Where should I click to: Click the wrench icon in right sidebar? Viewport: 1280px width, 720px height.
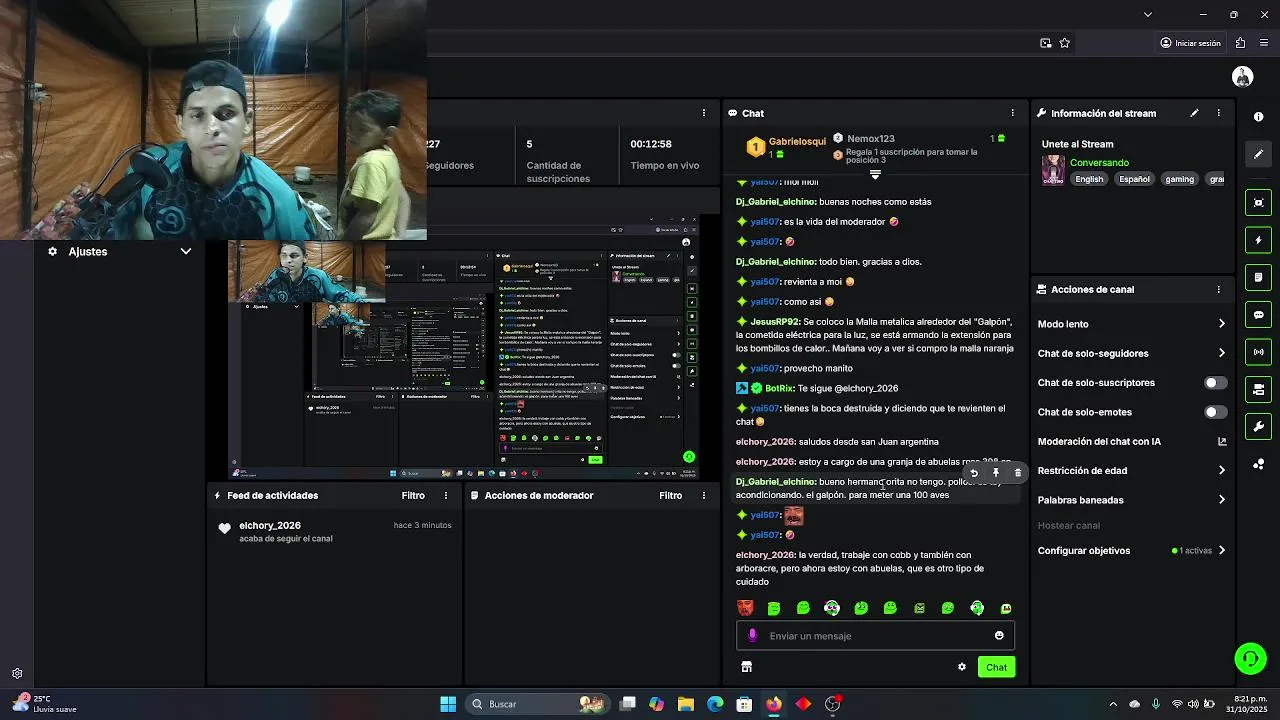pos(1258,426)
